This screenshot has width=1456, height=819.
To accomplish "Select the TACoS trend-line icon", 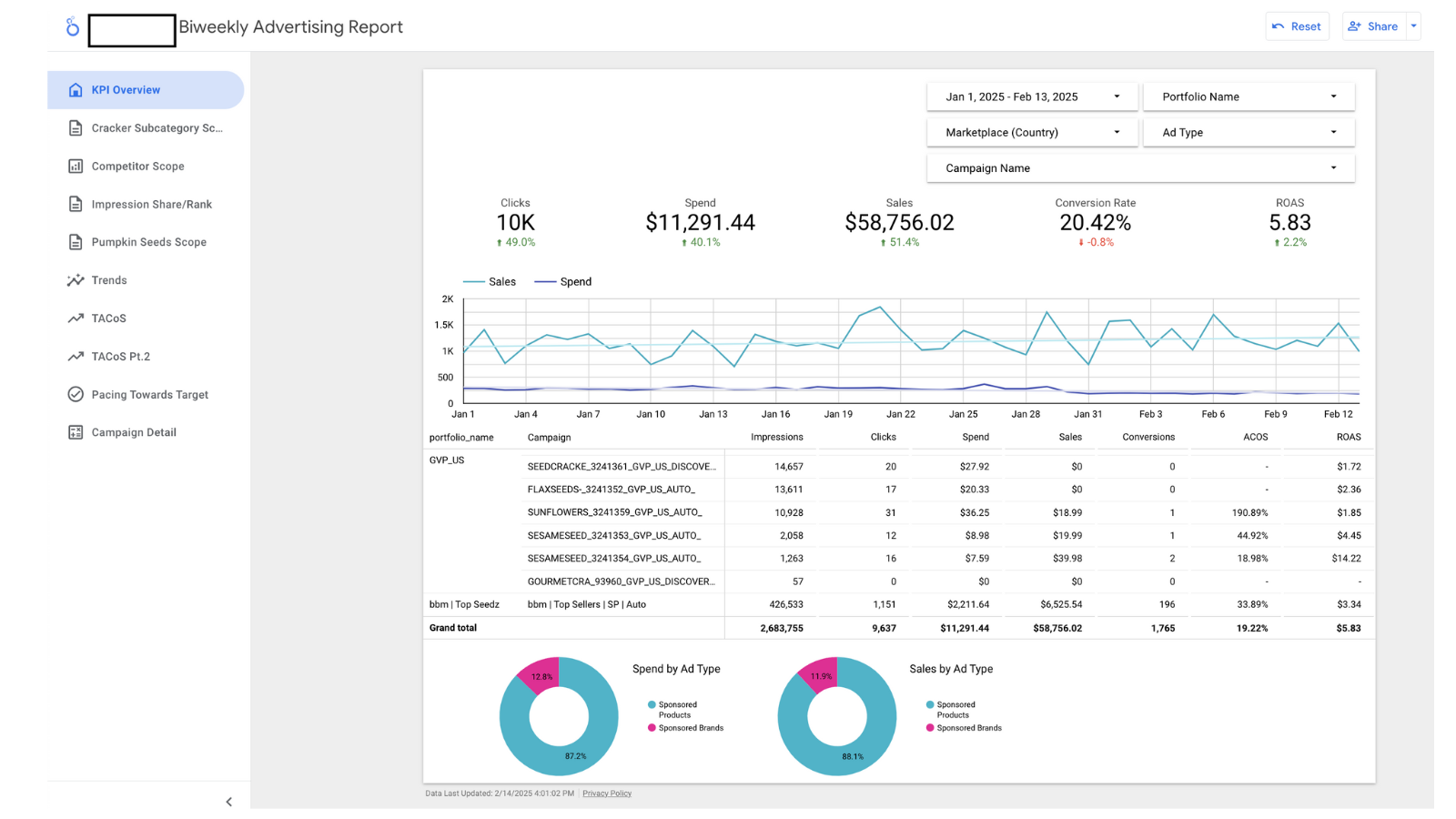I will 76,318.
